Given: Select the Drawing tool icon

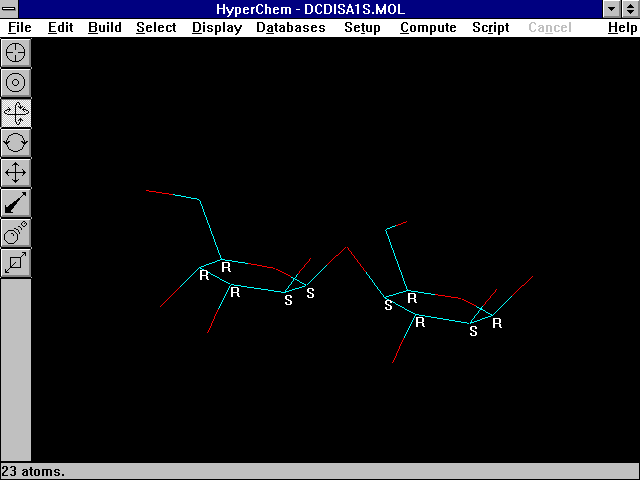Looking at the screenshot, I should click(16, 52).
